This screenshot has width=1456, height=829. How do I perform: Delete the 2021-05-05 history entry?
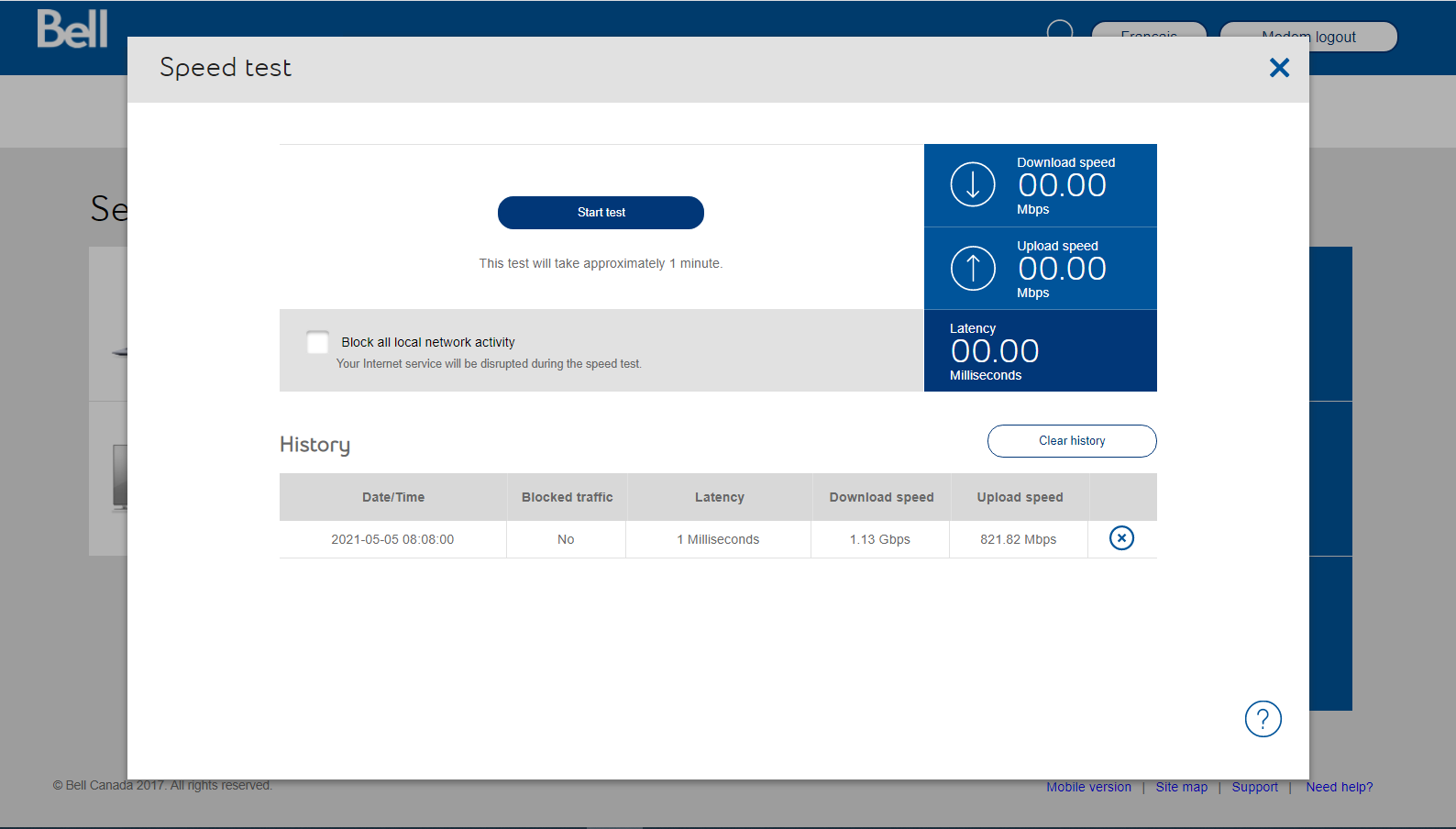(x=1121, y=538)
